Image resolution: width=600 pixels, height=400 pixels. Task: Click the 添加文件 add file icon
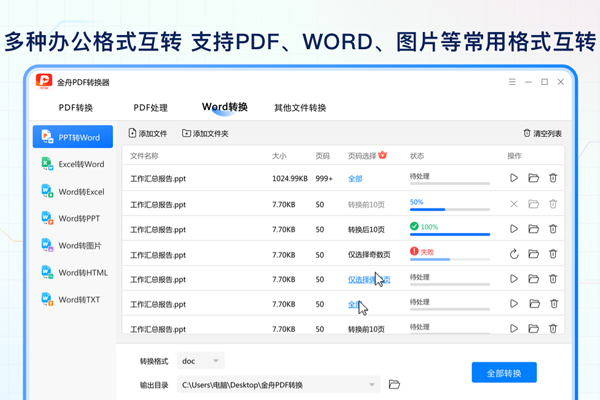click(134, 133)
